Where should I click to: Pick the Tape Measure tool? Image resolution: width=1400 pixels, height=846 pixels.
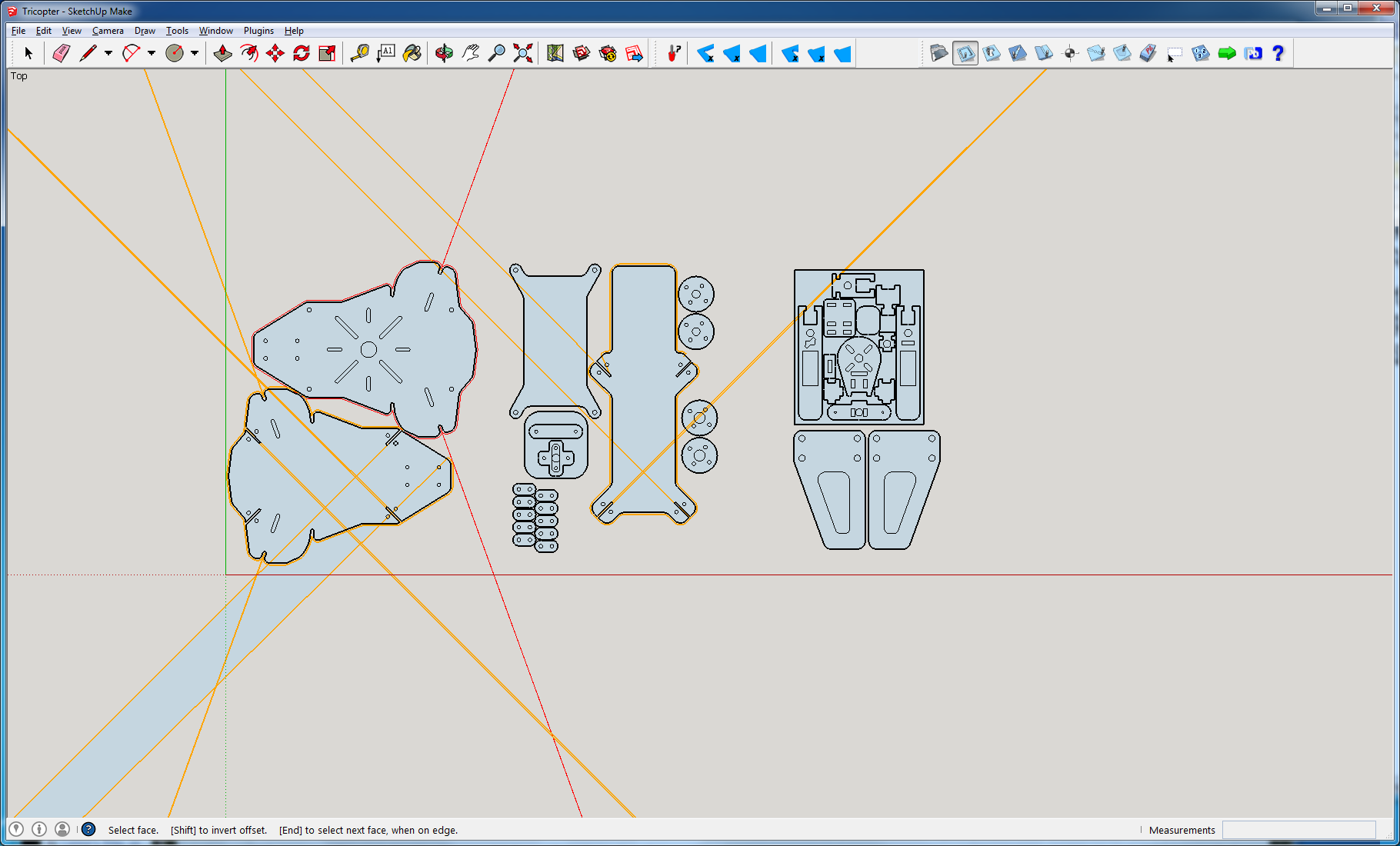click(x=359, y=53)
